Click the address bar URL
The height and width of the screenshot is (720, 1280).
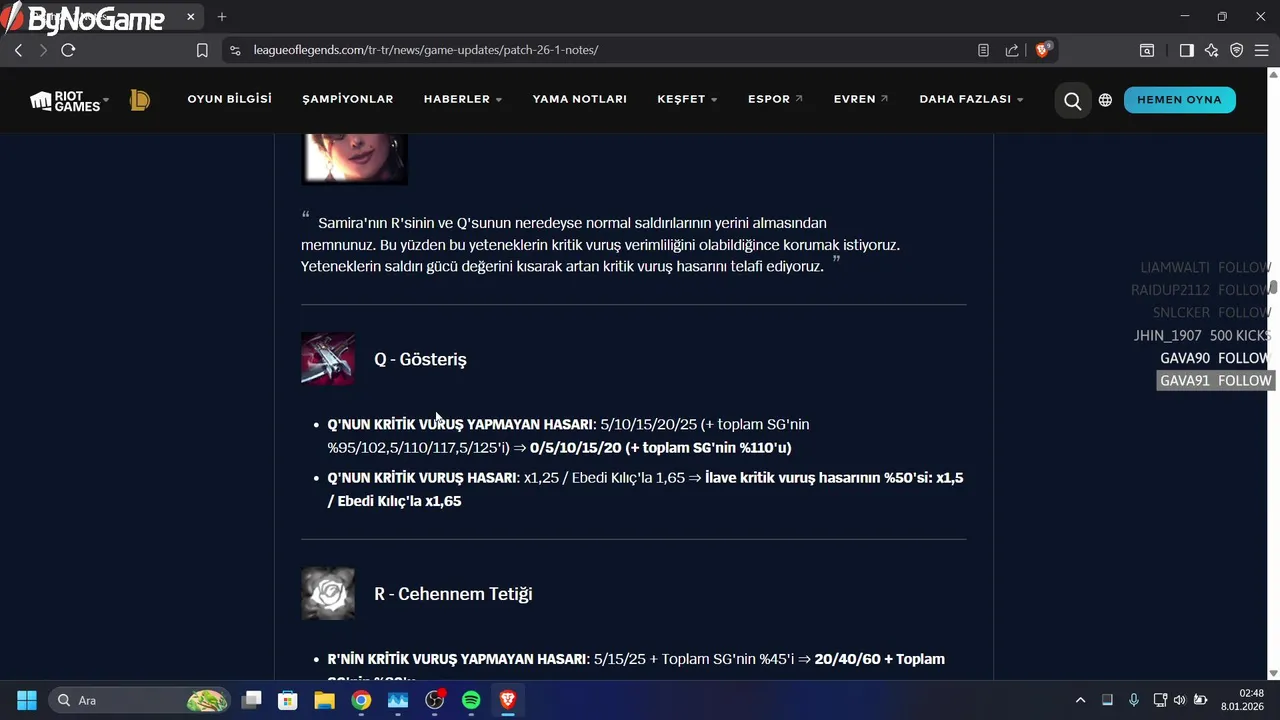[426, 50]
